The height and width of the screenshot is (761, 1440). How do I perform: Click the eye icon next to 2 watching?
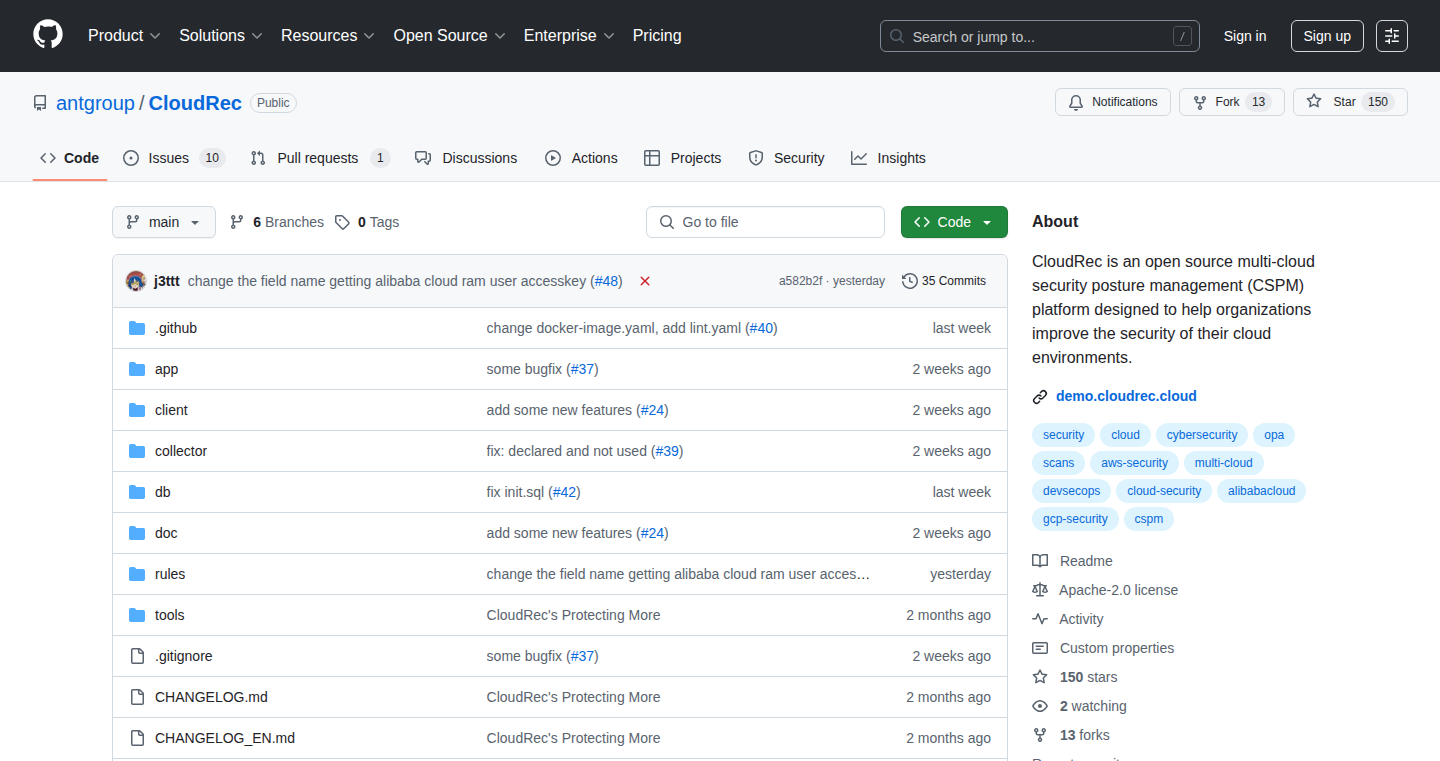click(1040, 706)
